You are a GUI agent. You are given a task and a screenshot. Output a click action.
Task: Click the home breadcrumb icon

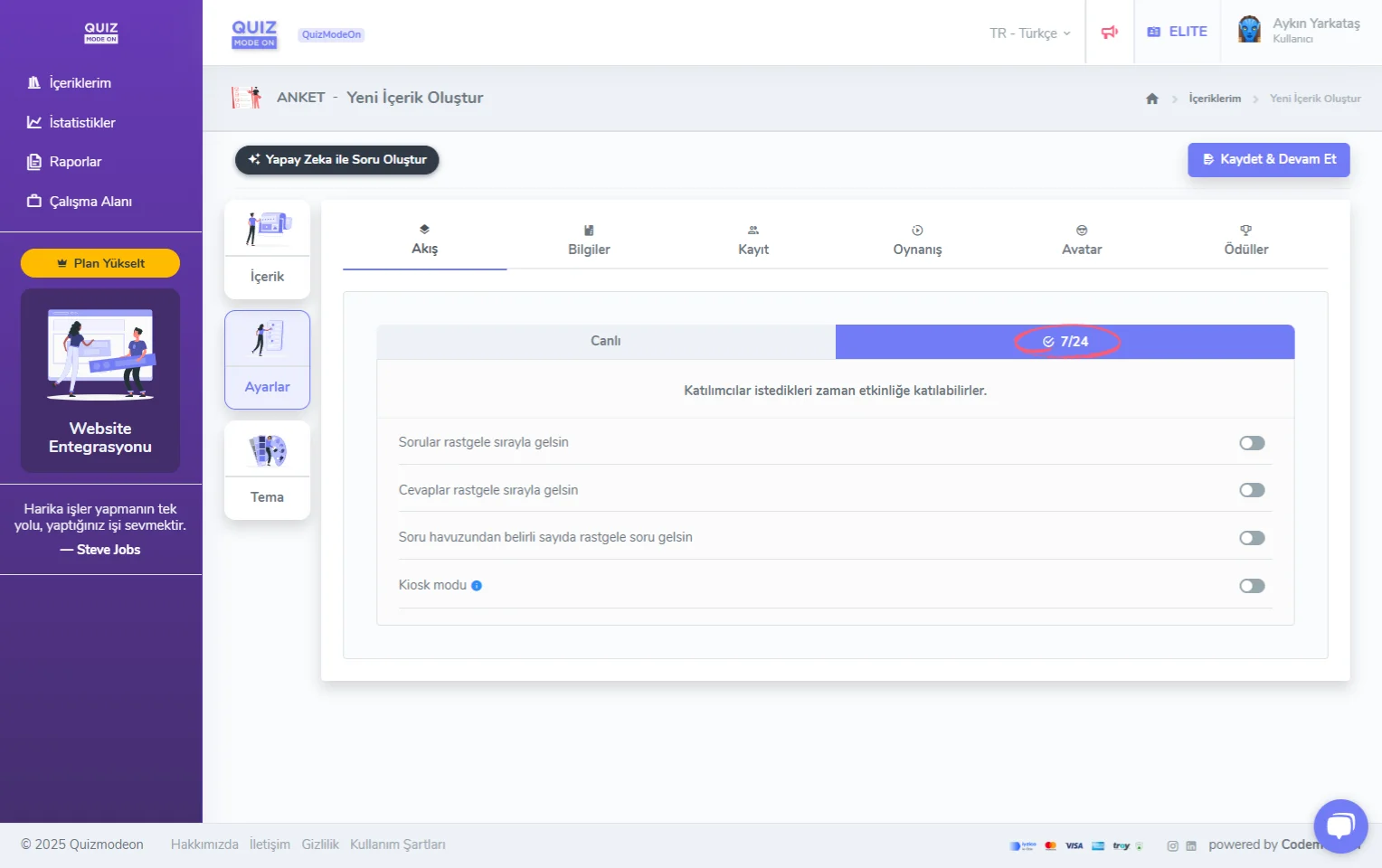(1151, 99)
